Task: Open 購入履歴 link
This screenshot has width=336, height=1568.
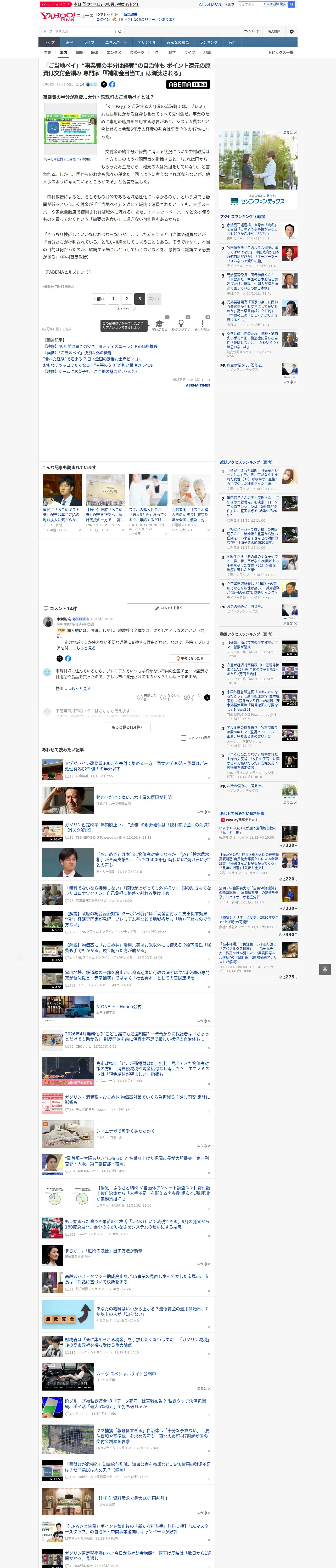Action: 274,32
